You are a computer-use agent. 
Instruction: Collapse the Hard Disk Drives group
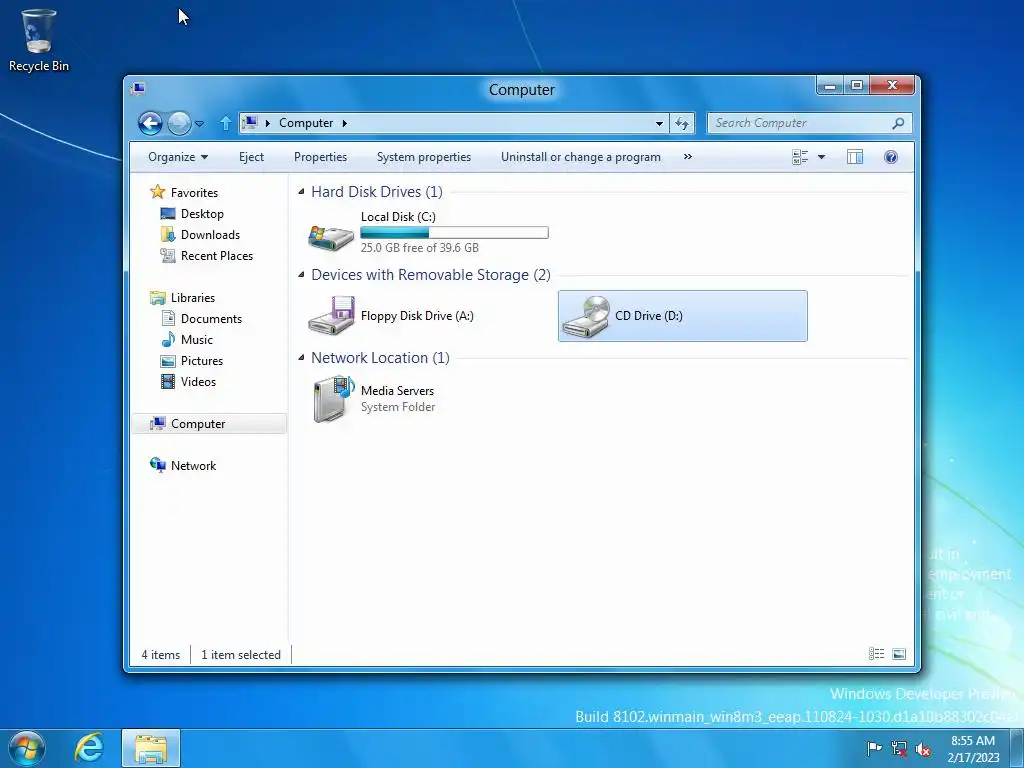pos(301,191)
